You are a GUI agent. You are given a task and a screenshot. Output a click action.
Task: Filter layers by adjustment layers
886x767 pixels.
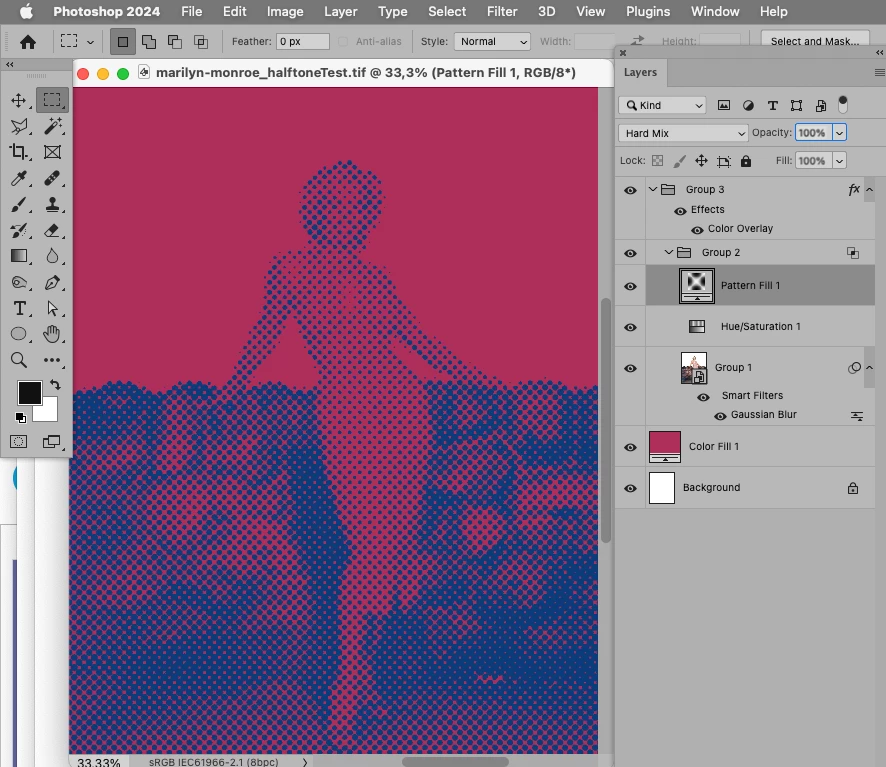pos(748,105)
